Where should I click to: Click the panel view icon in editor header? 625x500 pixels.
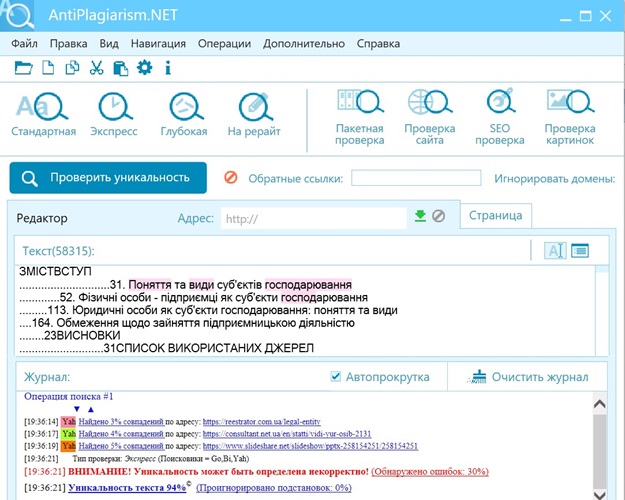(x=580, y=250)
